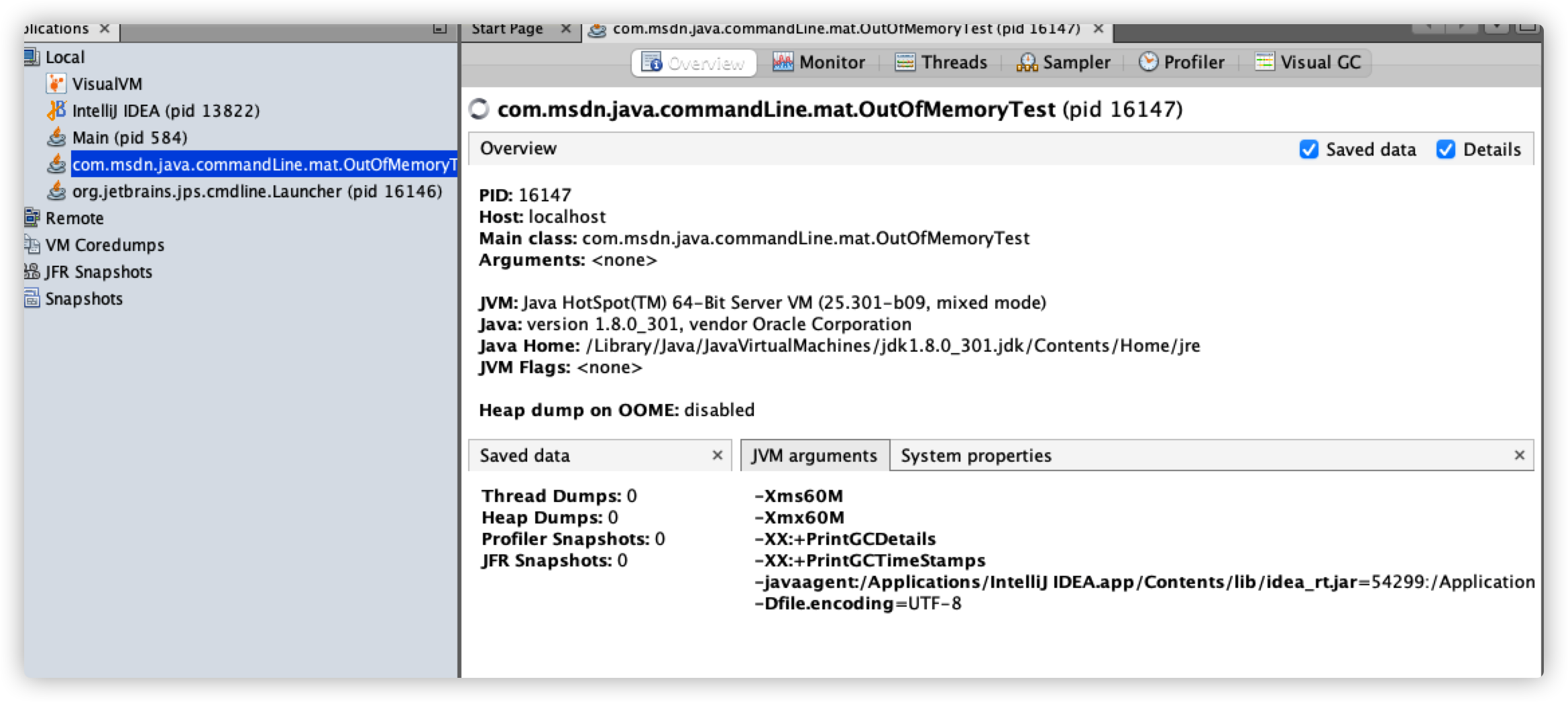Toggle the Saved data checkbox
Image resolution: width=1568 pixels, height=702 pixels.
click(x=1308, y=149)
